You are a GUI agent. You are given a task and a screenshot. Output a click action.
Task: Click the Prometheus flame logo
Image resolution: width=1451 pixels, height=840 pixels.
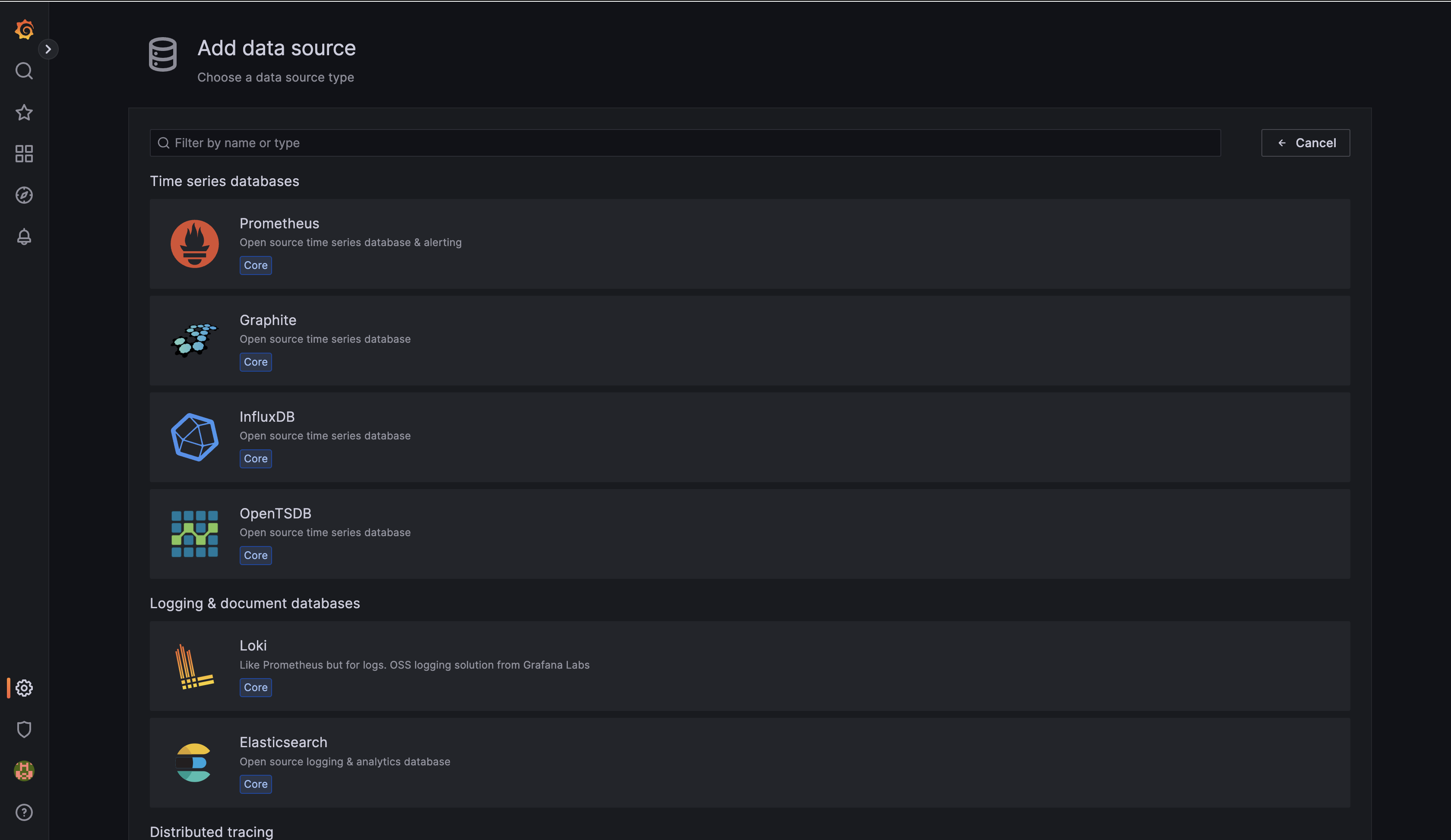tap(195, 244)
